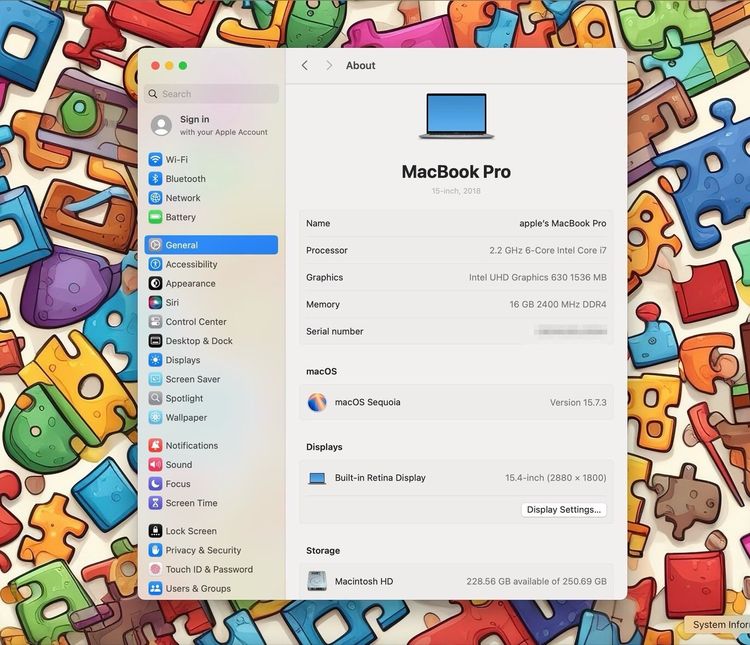This screenshot has height=645, width=750.
Task: Click the Wi-Fi icon in sidebar
Action: click(x=155, y=159)
